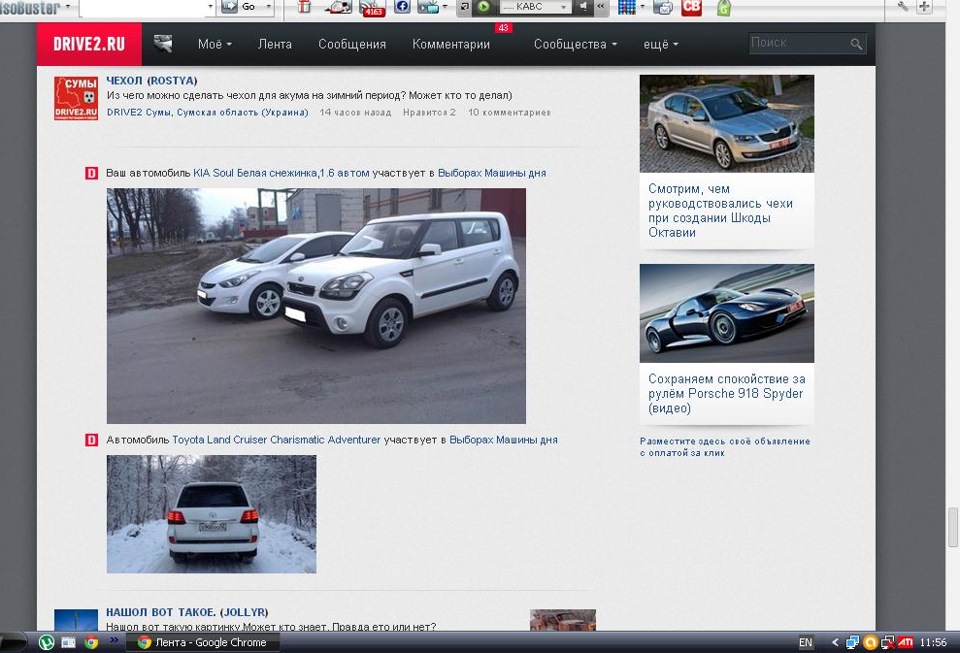Click the mail printer toolbar icon
Image resolution: width=960 pixels, height=653 pixels.
point(662,7)
